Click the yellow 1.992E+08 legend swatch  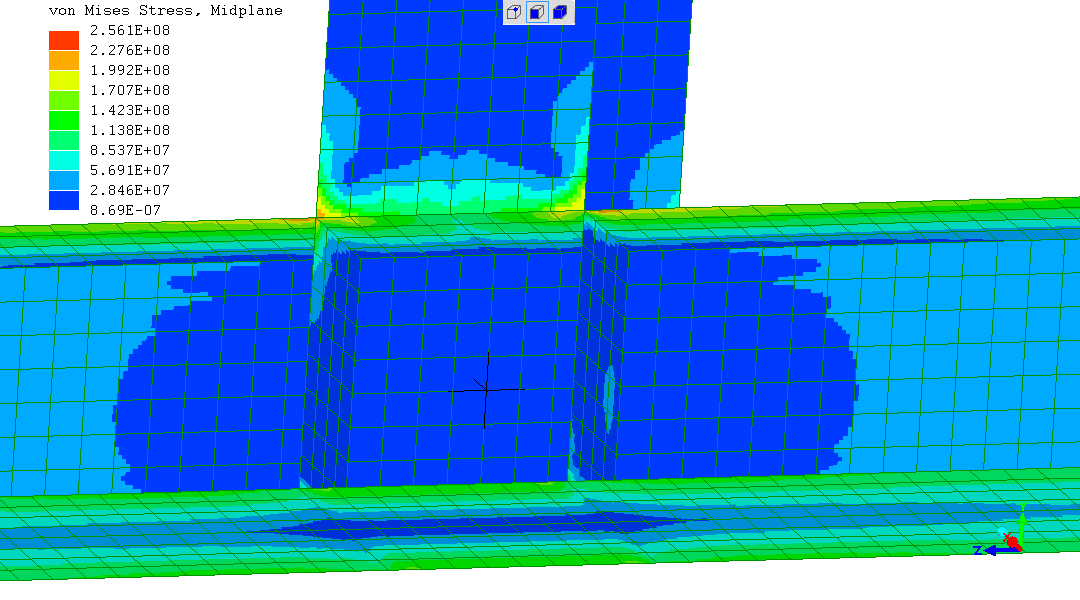pos(64,80)
